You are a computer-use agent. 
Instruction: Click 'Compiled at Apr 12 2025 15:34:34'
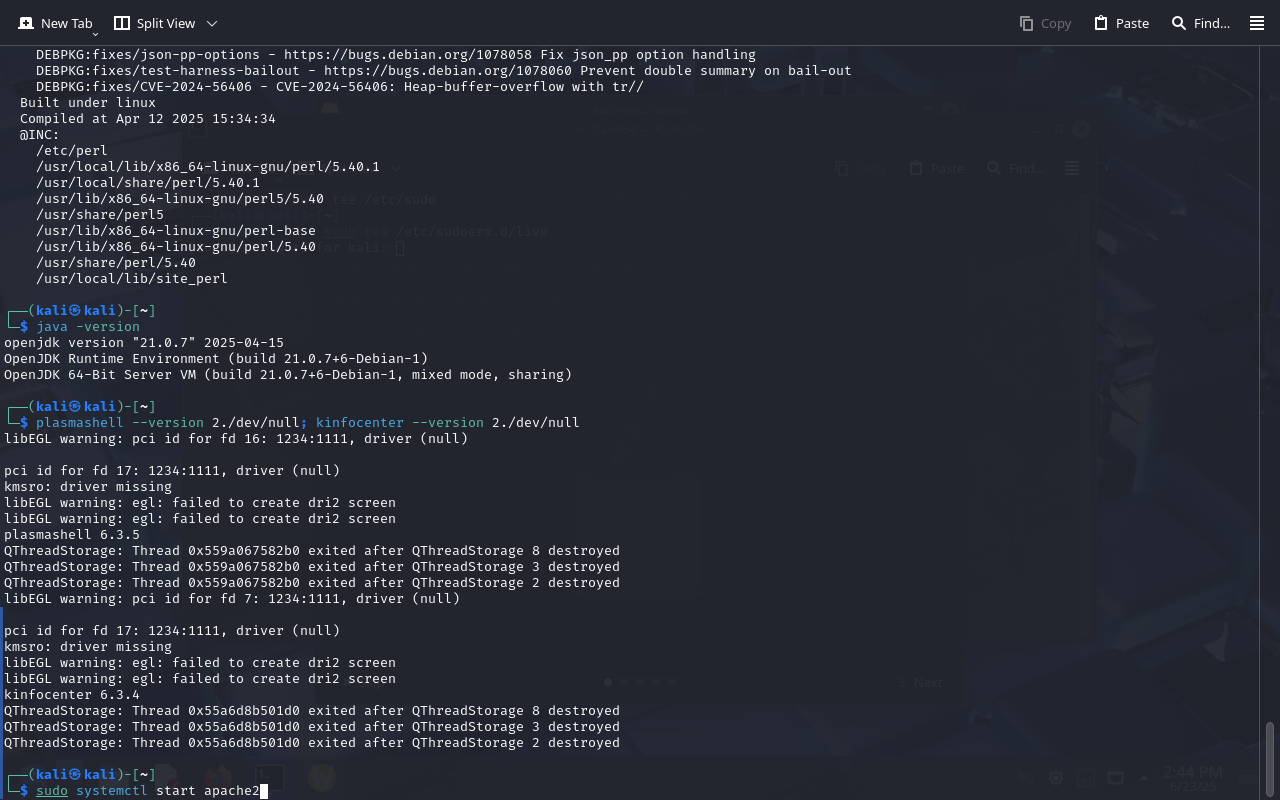pos(148,119)
